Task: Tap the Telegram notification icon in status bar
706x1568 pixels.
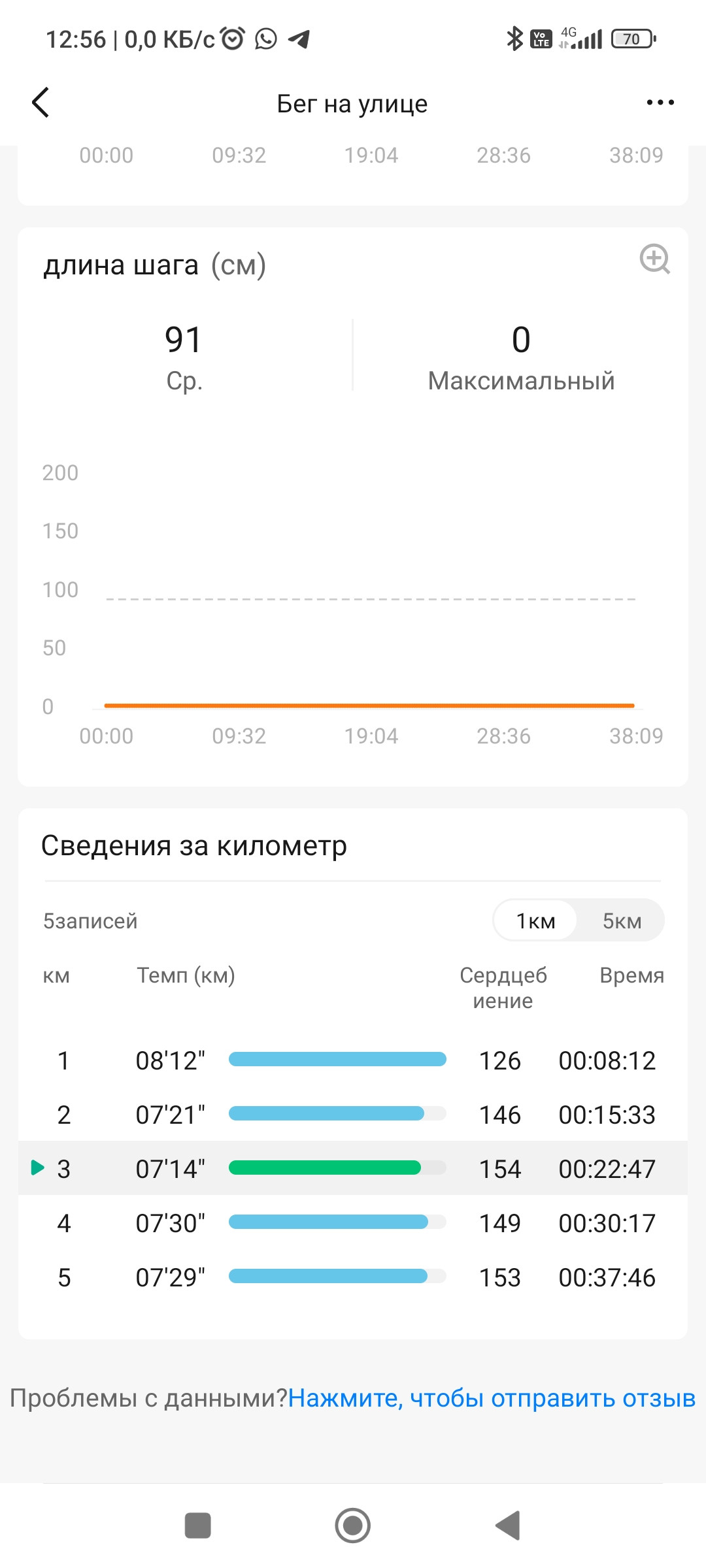Action: click(x=299, y=39)
